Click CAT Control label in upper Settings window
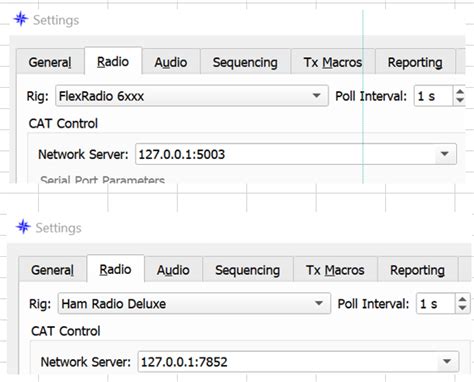Image resolution: width=474 pixels, height=382 pixels. 63,124
